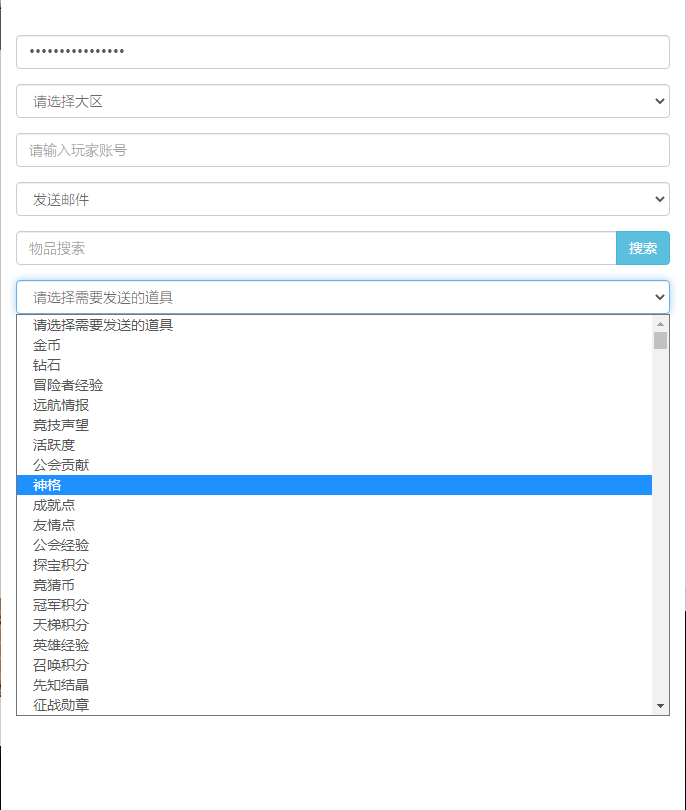
Task: Collapse the 请选择需要发送的道具 item dropdown
Action: 342,297
